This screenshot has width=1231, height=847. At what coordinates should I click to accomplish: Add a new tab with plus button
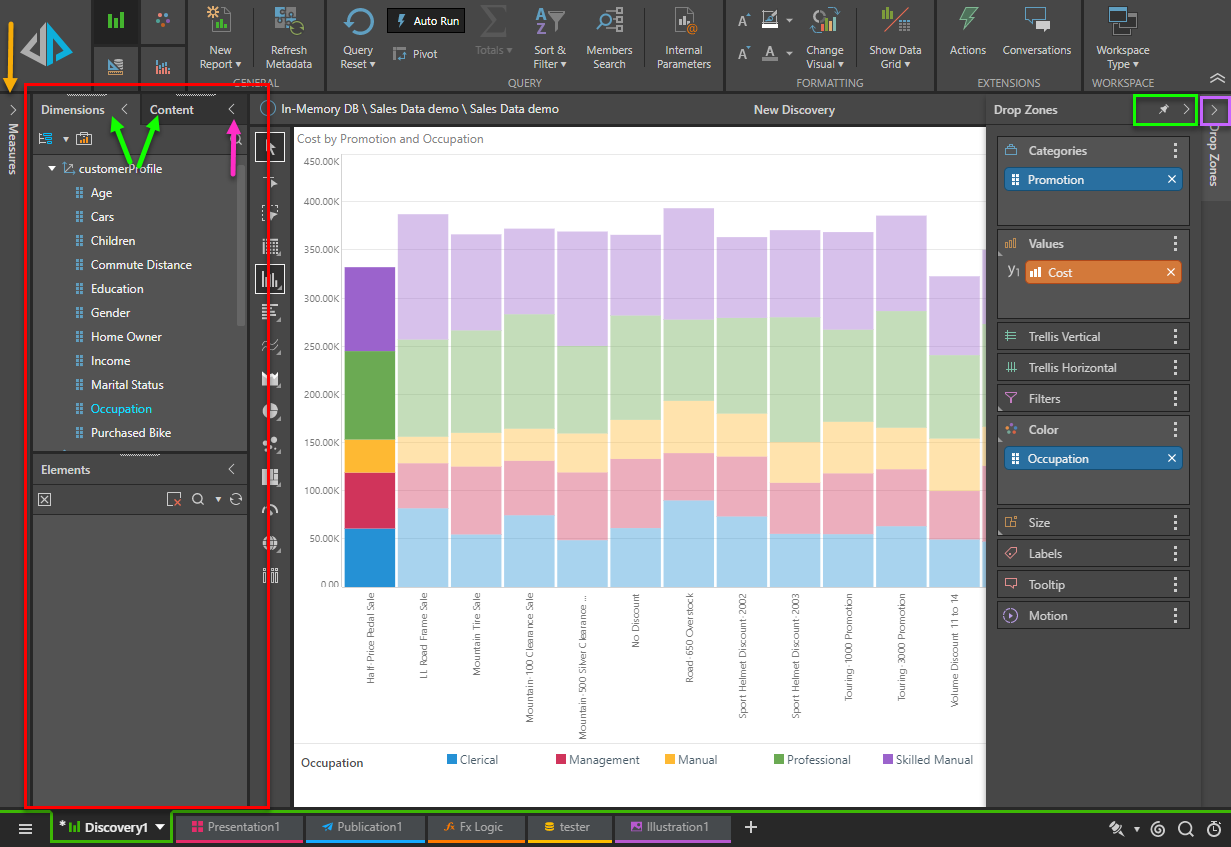[x=751, y=827]
